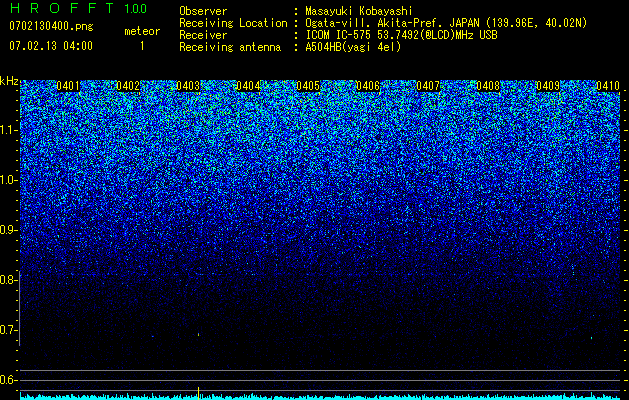Click the kHz axis unit label
This screenshot has width=629, height=400.
(x=9, y=81)
